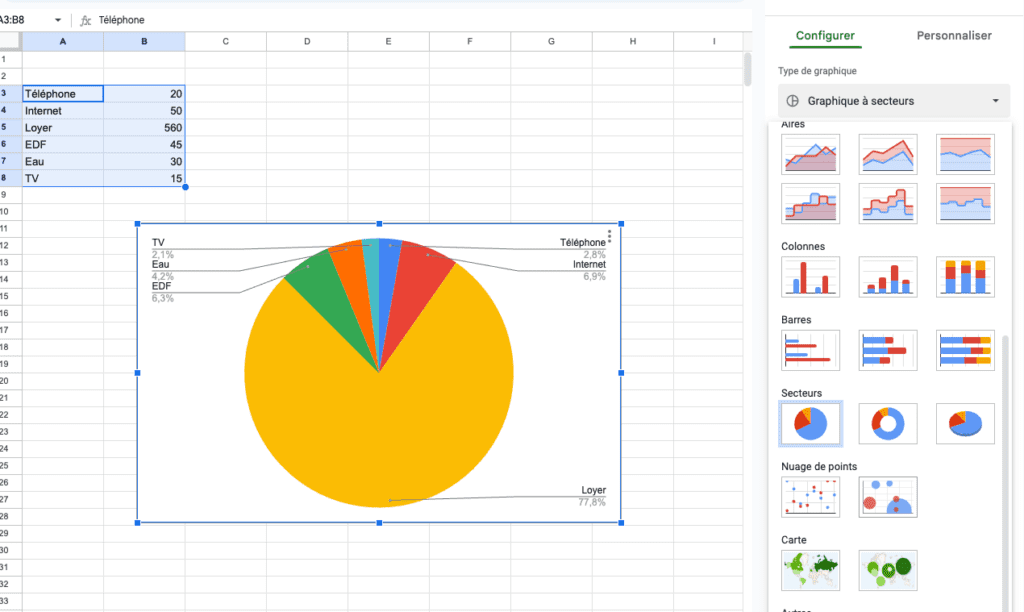Image resolution: width=1024 pixels, height=612 pixels.
Task: Open the Graphique à secteurs type dropdown
Action: coord(893,101)
